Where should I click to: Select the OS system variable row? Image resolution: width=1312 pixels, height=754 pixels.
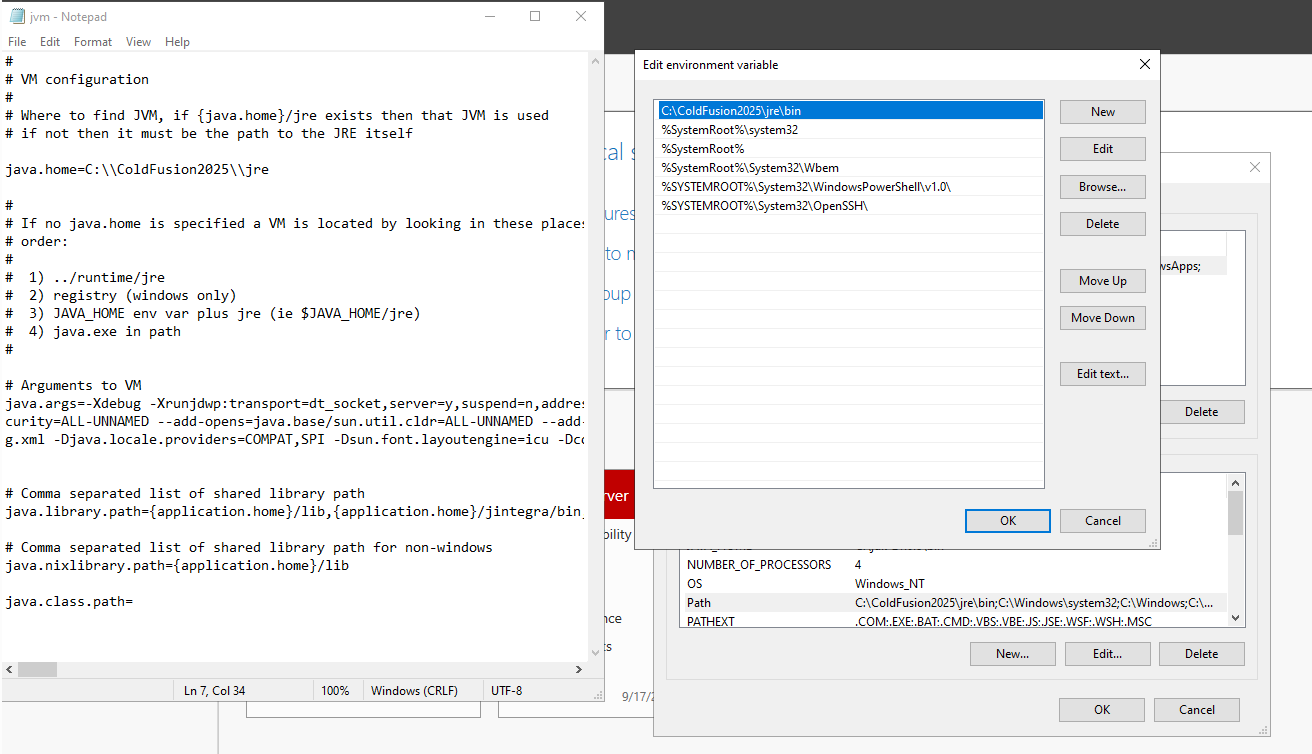coord(953,584)
